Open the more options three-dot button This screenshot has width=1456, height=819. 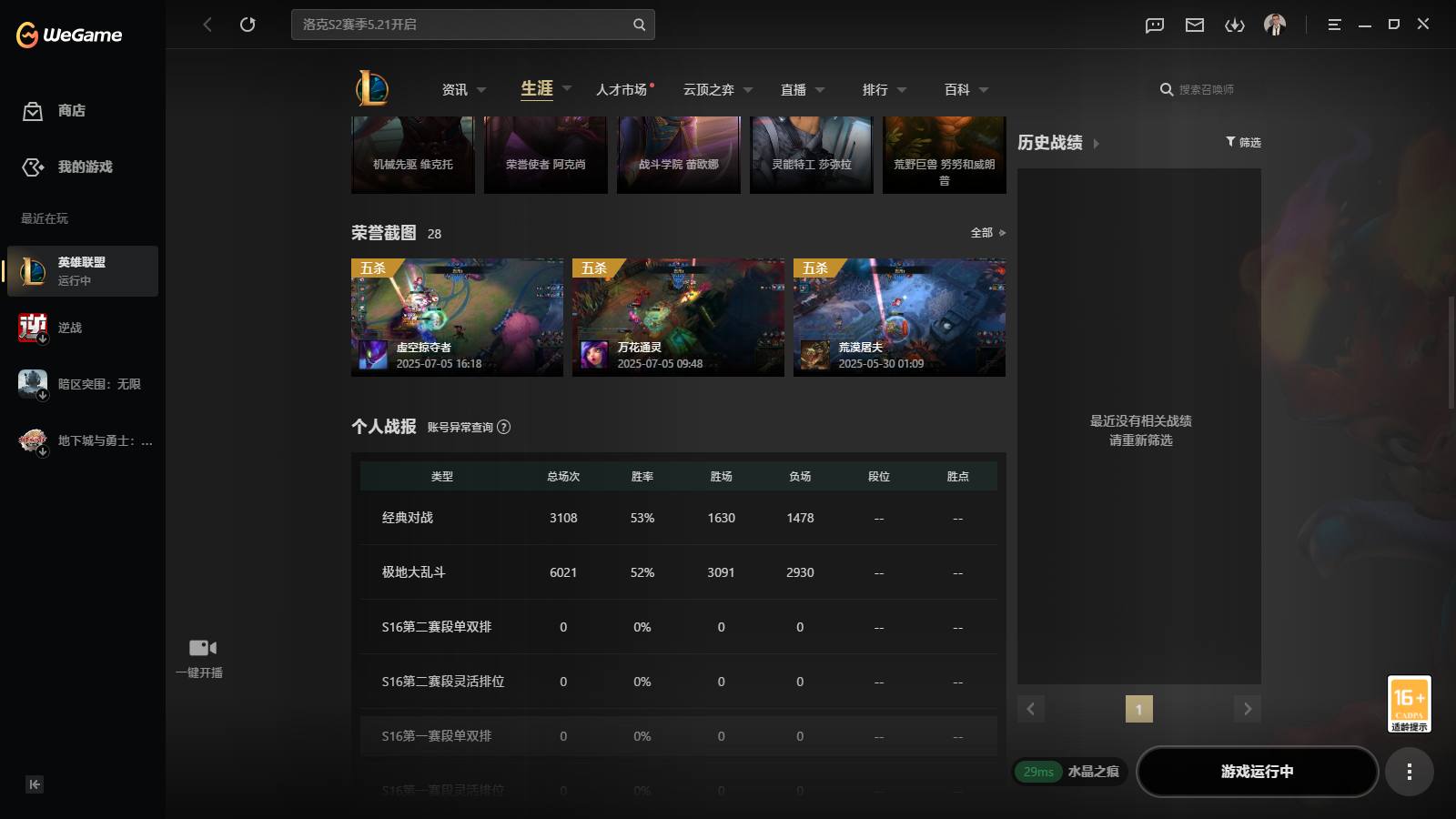pyautogui.click(x=1410, y=772)
